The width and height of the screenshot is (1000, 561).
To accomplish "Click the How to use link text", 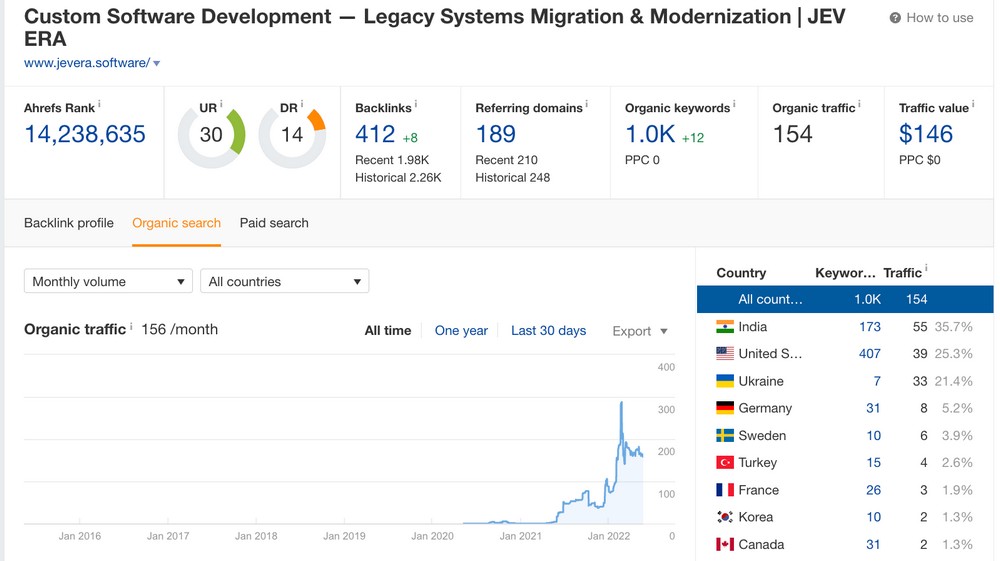I will [x=940, y=18].
